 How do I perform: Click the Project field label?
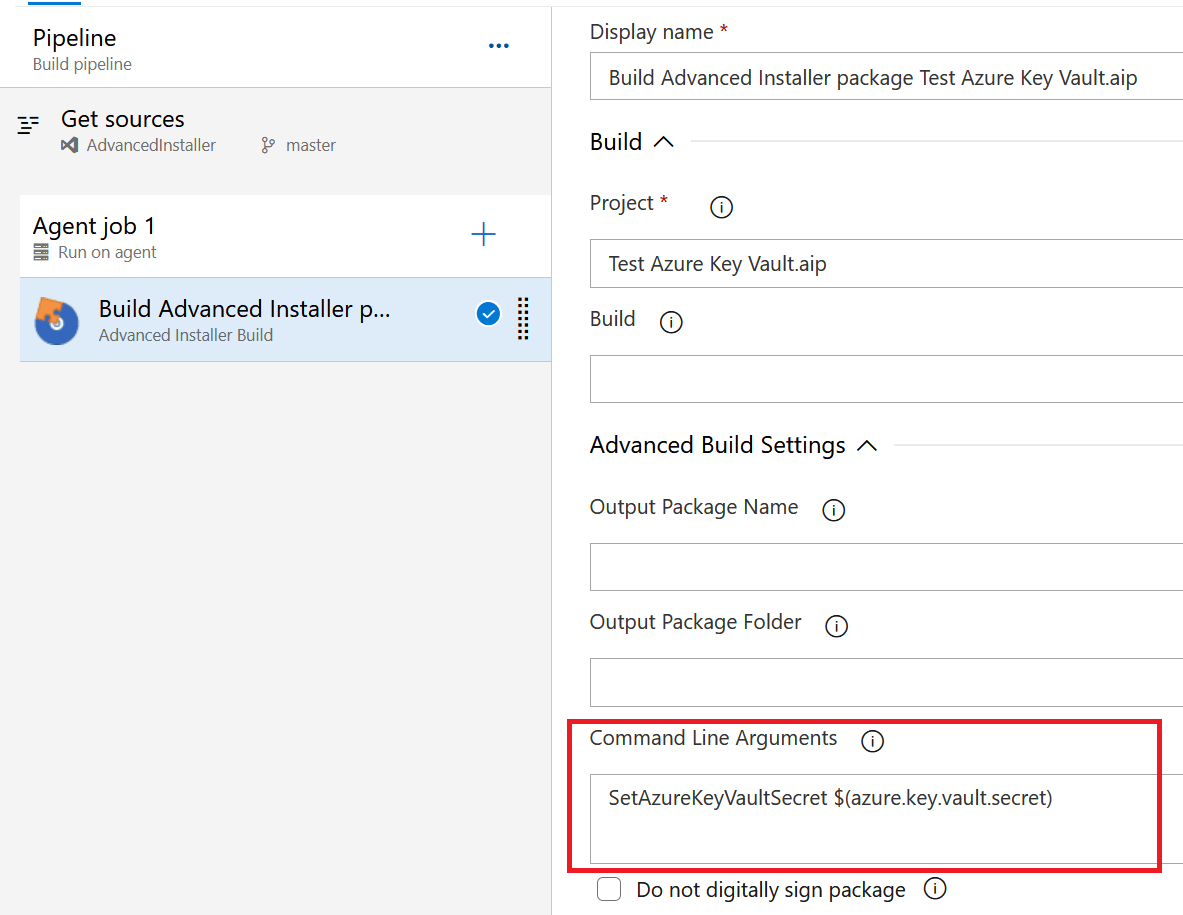coord(622,203)
